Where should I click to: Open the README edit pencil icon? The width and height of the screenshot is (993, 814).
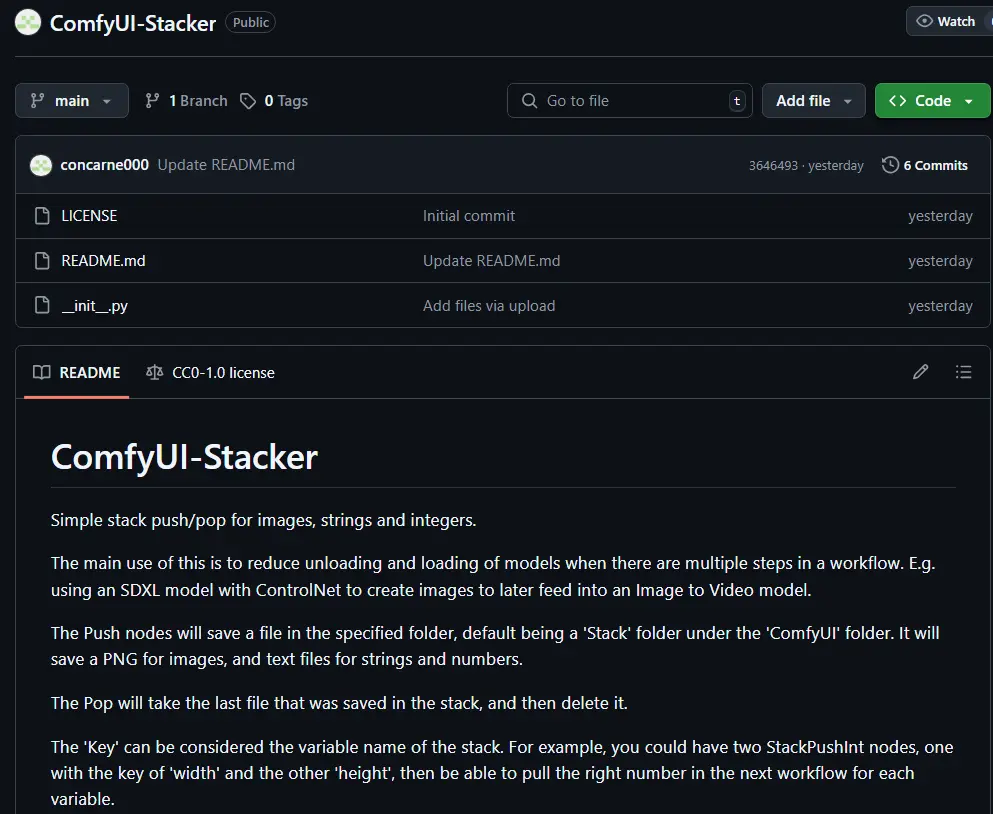(x=920, y=371)
